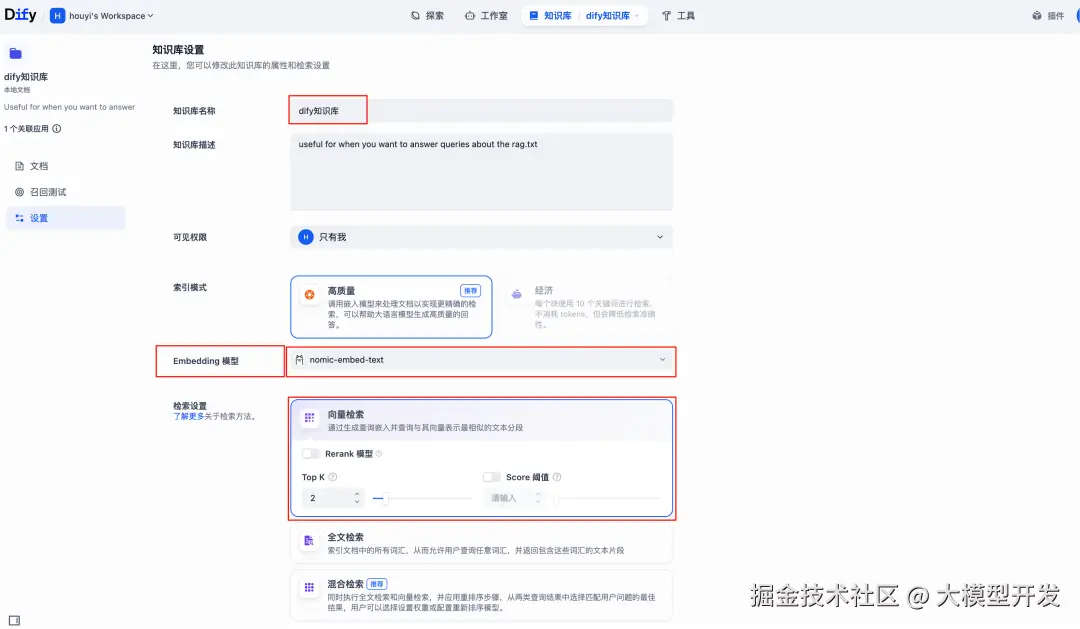Screen dimensions: 1080x629
Task: Open the dify知识库 breadcrumb dropdown
Action: pos(612,16)
